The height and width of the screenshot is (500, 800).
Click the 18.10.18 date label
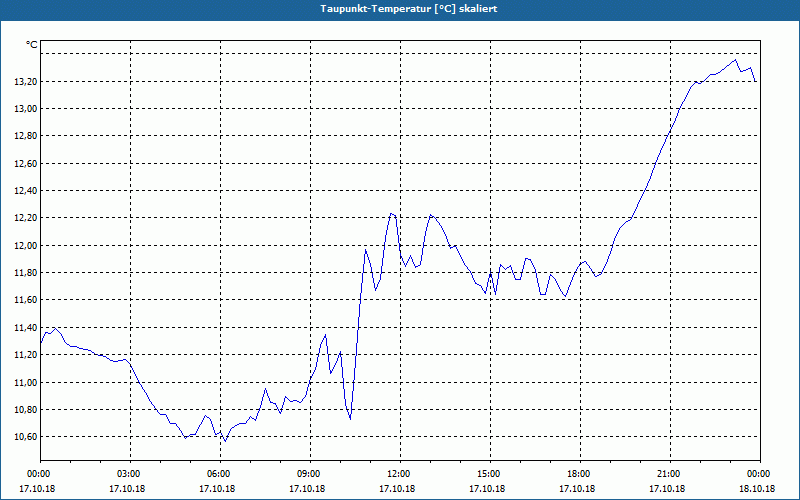[x=757, y=488]
